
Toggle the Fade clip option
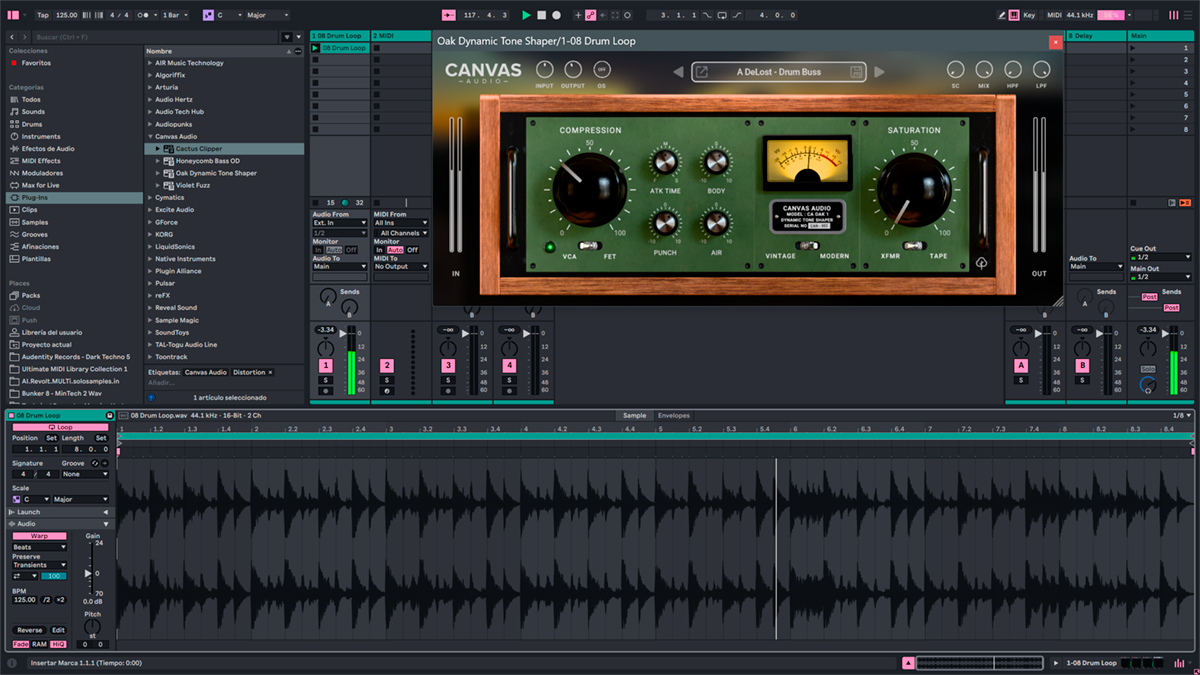click(x=21, y=644)
